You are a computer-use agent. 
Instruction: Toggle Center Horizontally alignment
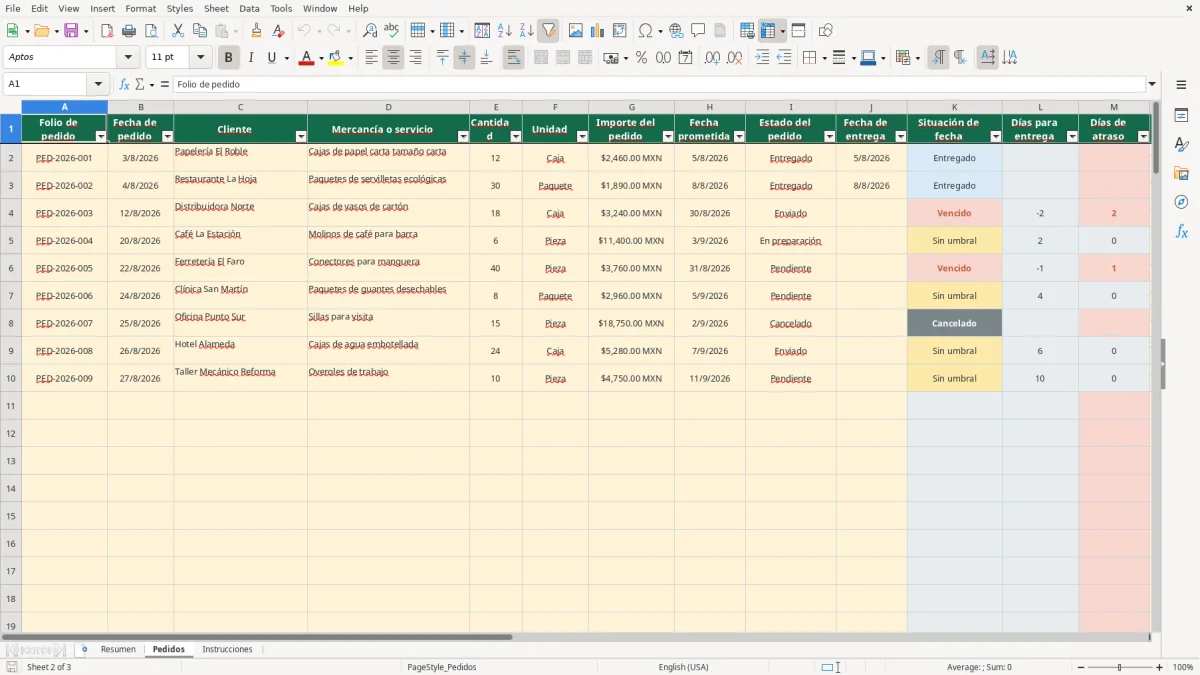(393, 58)
